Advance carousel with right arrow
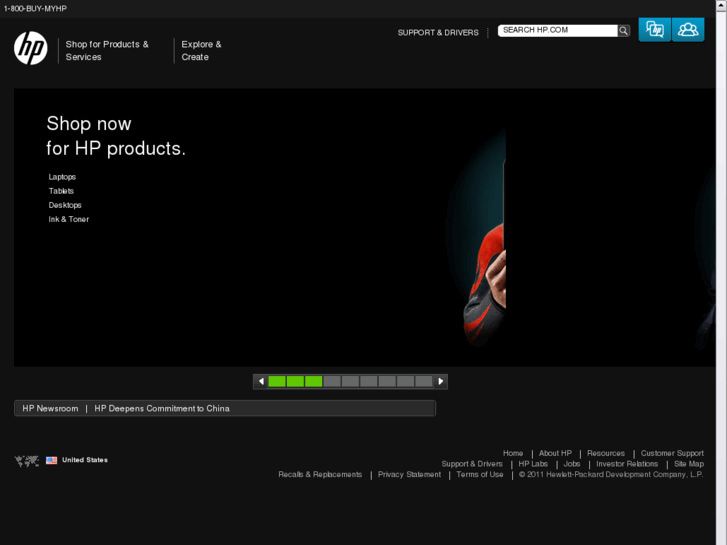 click(x=440, y=381)
